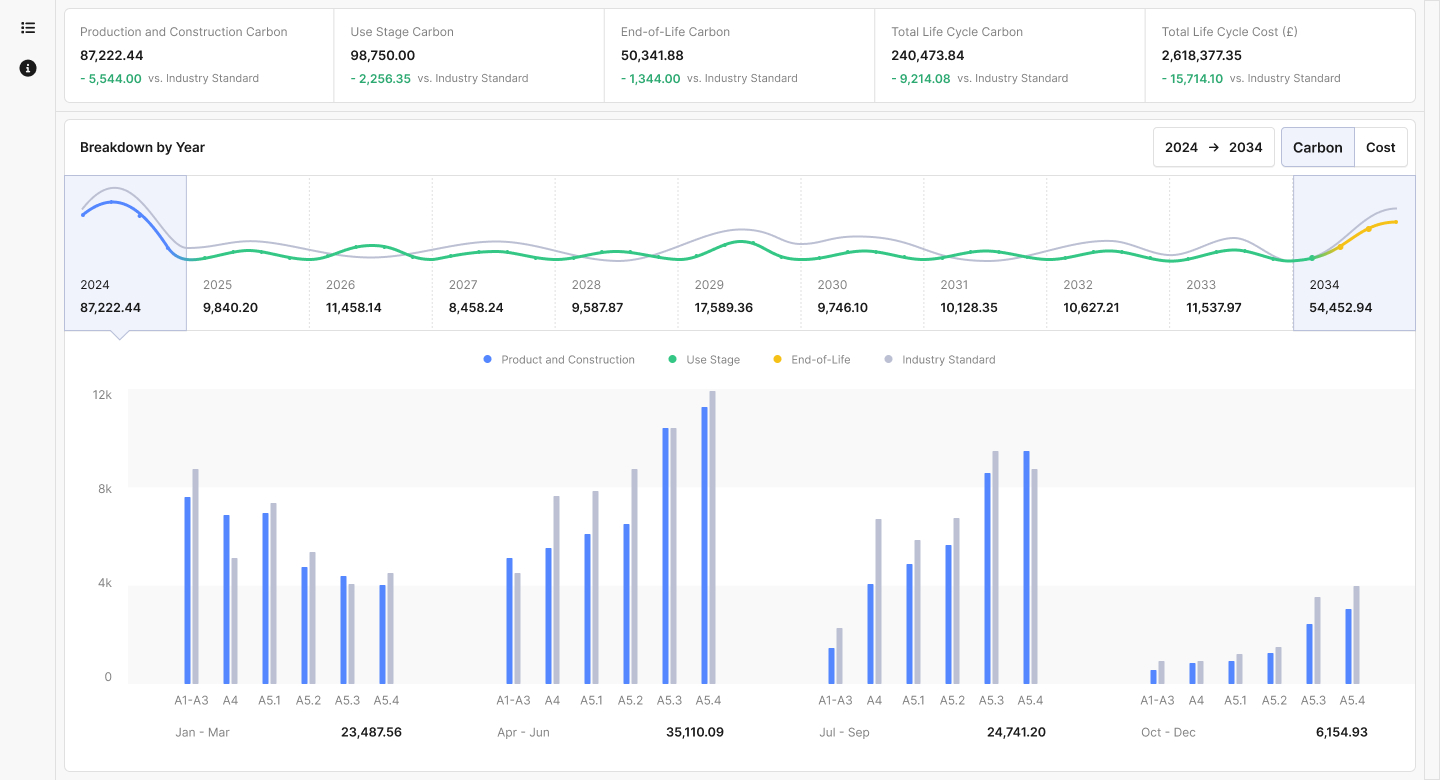Toggle Product and Construction legend dot
The image size is (1440, 780).
487,360
